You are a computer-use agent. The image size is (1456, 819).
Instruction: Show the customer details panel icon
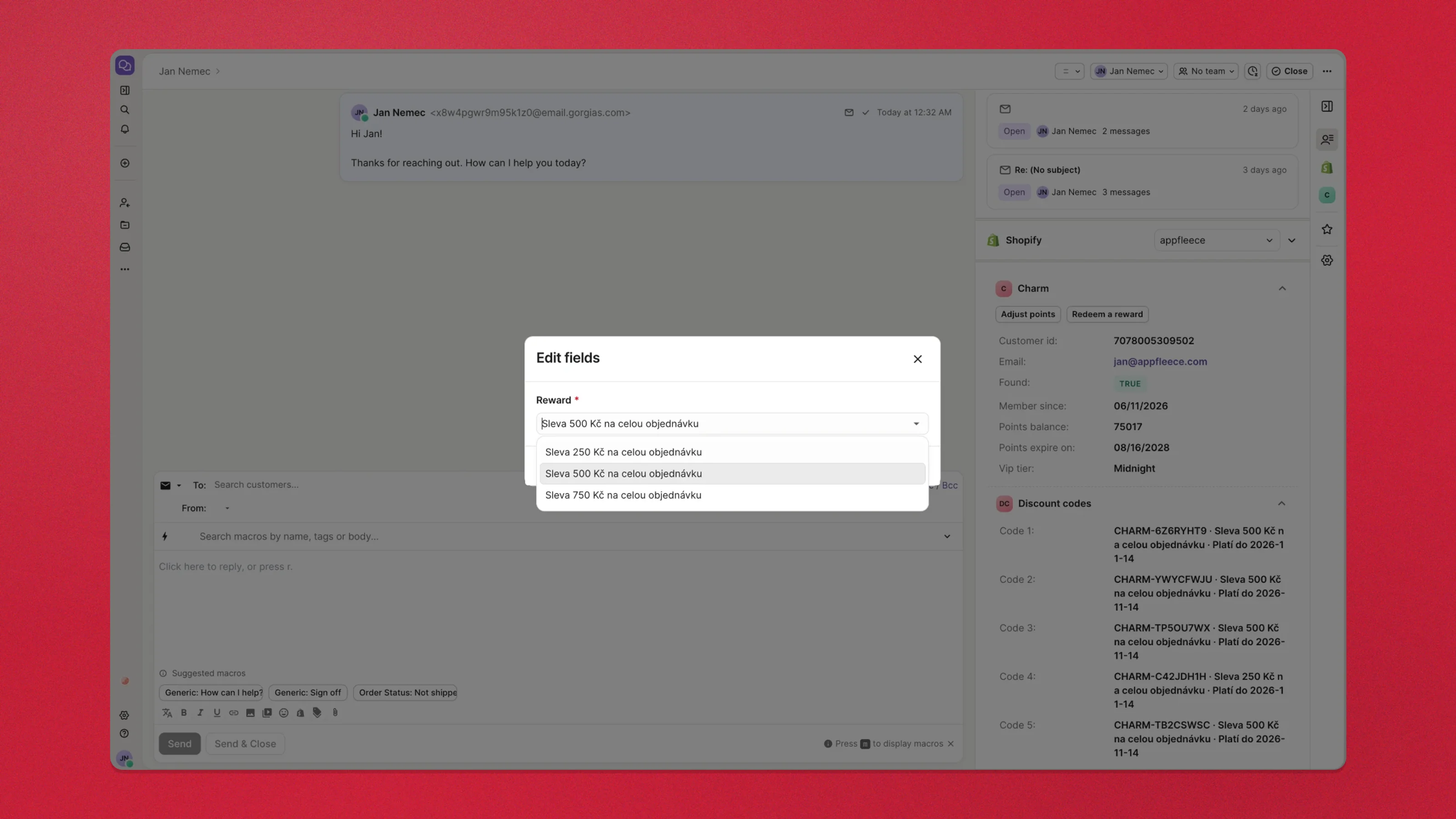1327,139
